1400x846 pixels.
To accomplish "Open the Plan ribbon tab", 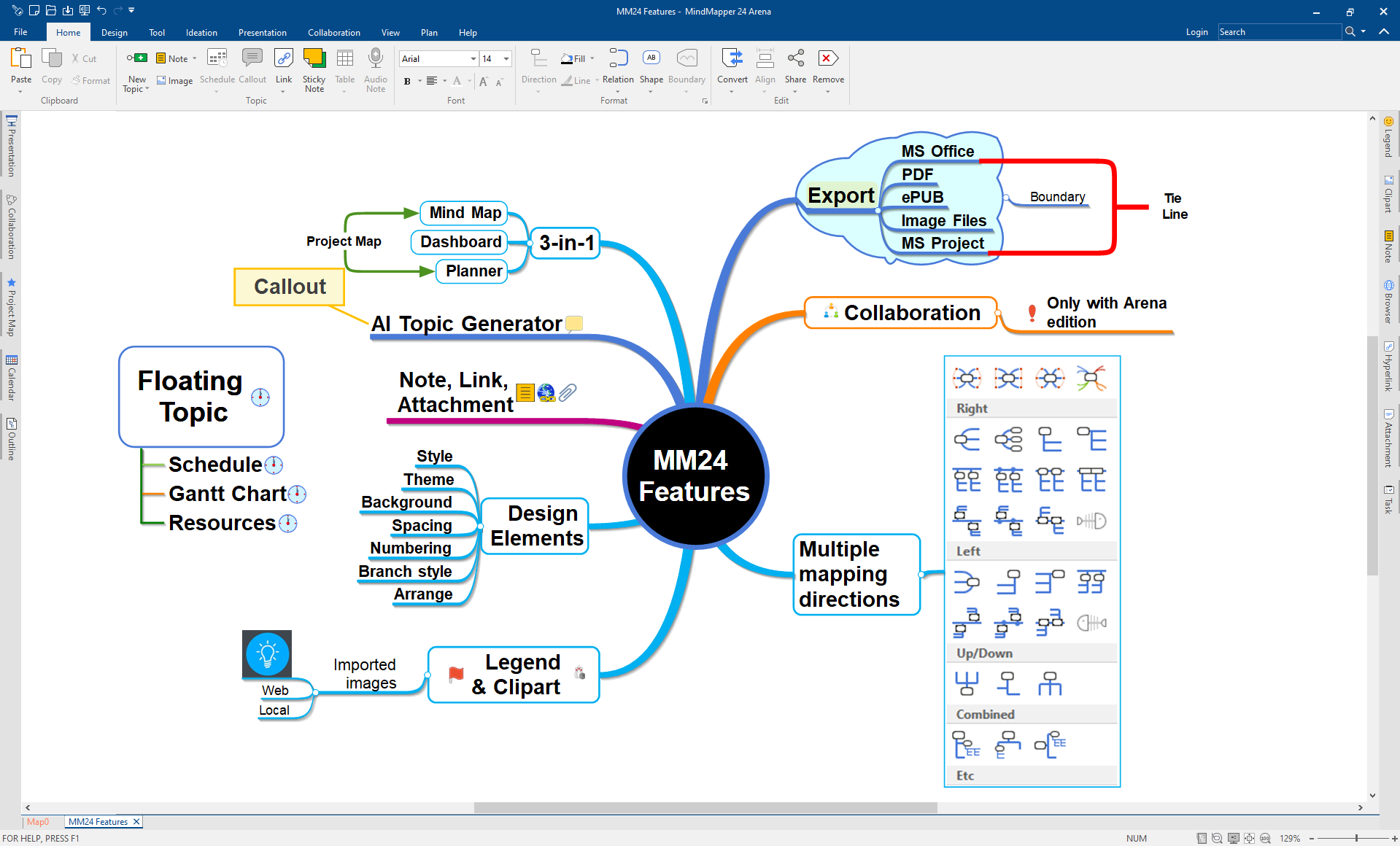I will 429,32.
